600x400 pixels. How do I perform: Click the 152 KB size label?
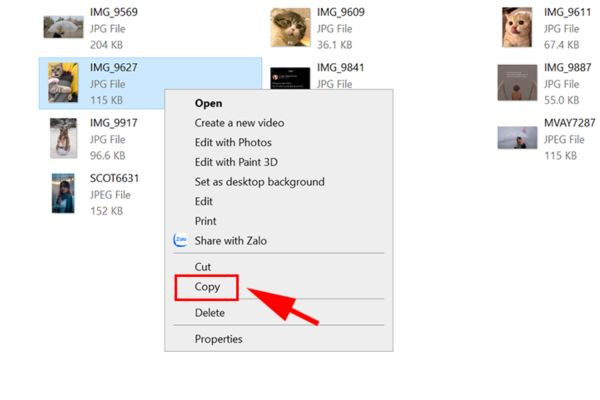(106, 211)
